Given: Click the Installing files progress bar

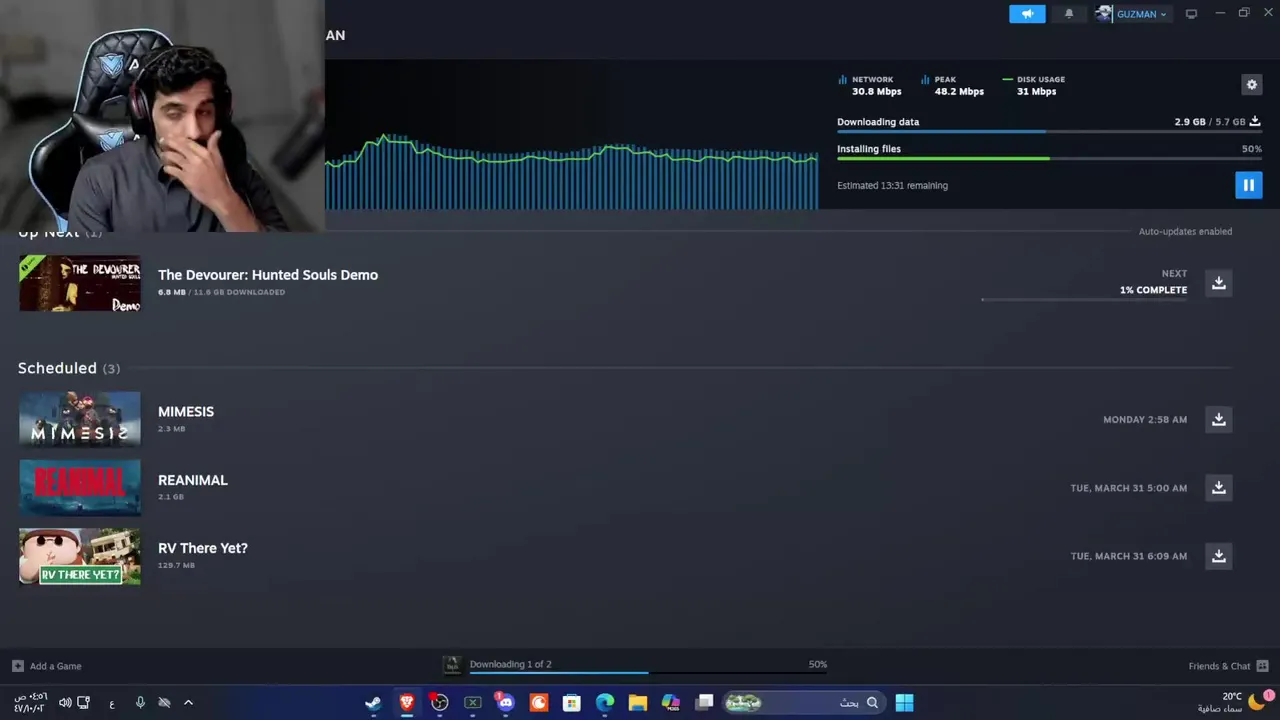Looking at the screenshot, I should pyautogui.click(x=1049, y=158).
